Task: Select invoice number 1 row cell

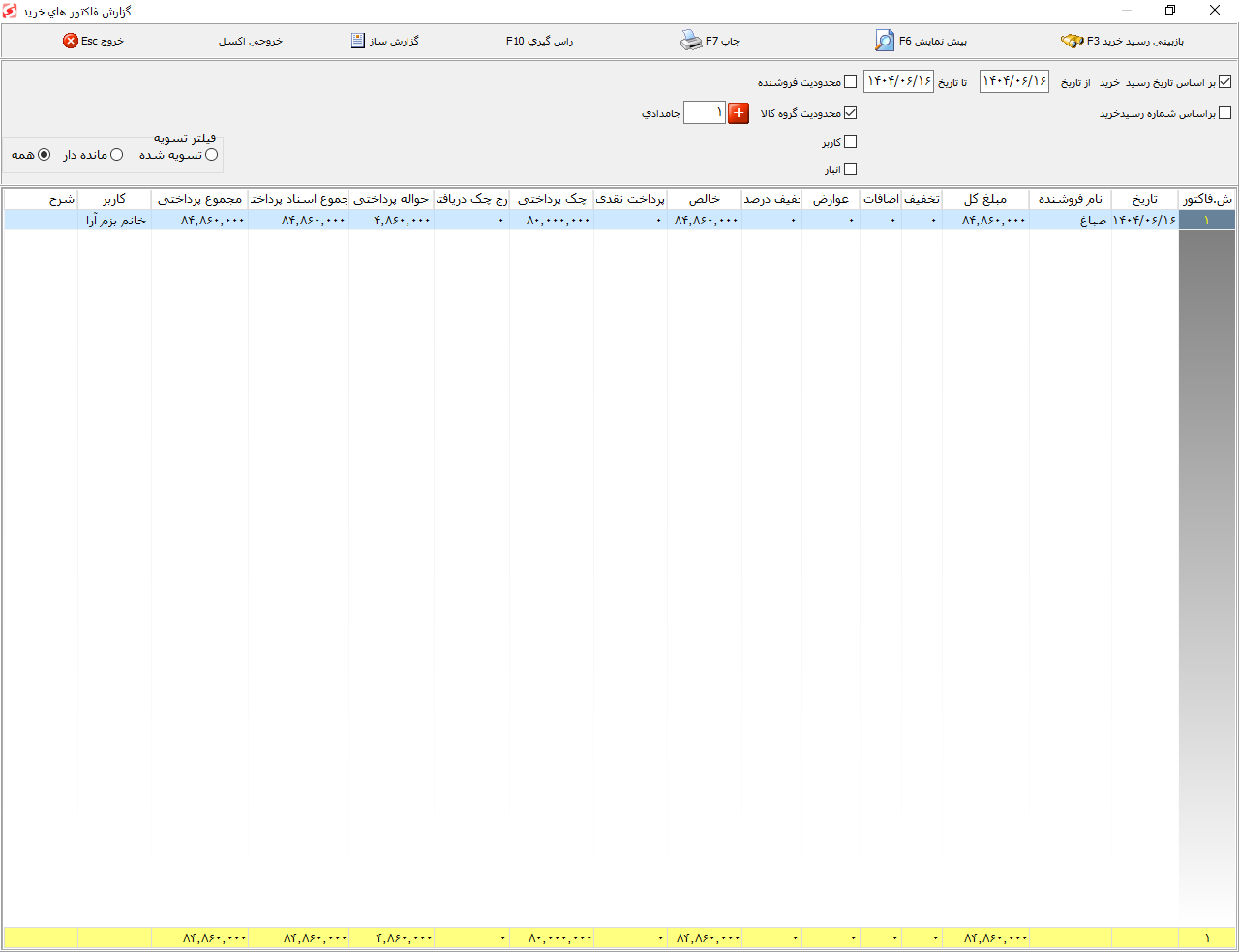Action: tap(1207, 221)
